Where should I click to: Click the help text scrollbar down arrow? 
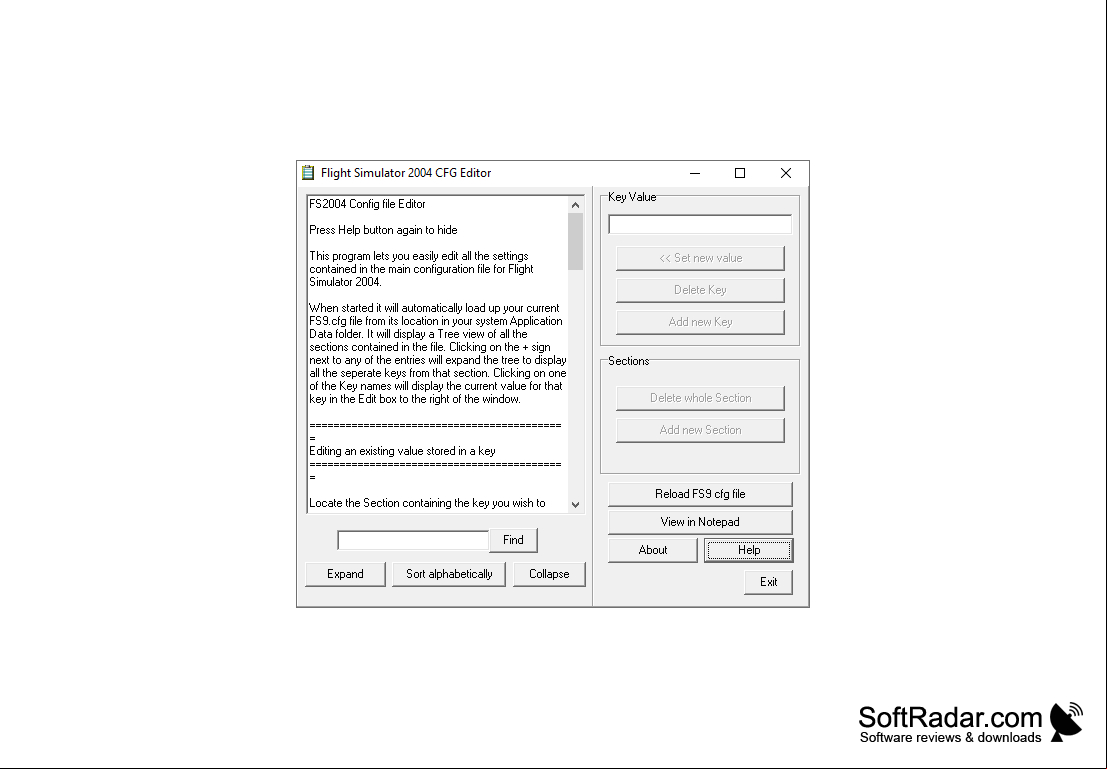pos(575,504)
